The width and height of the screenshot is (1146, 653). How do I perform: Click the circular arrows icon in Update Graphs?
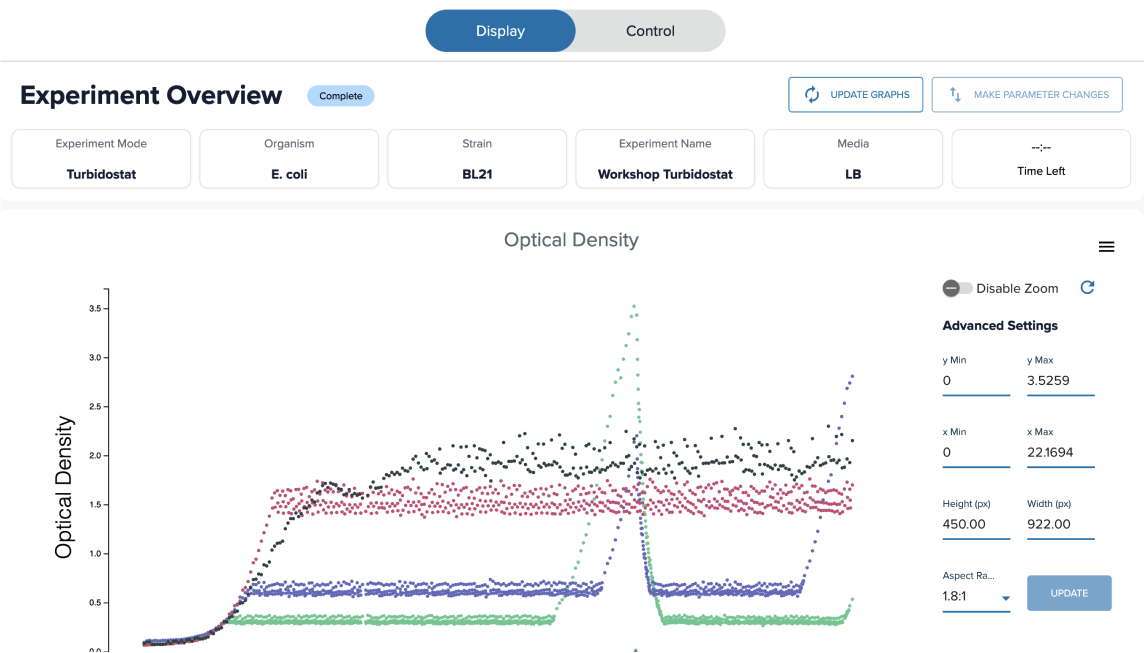(x=811, y=94)
